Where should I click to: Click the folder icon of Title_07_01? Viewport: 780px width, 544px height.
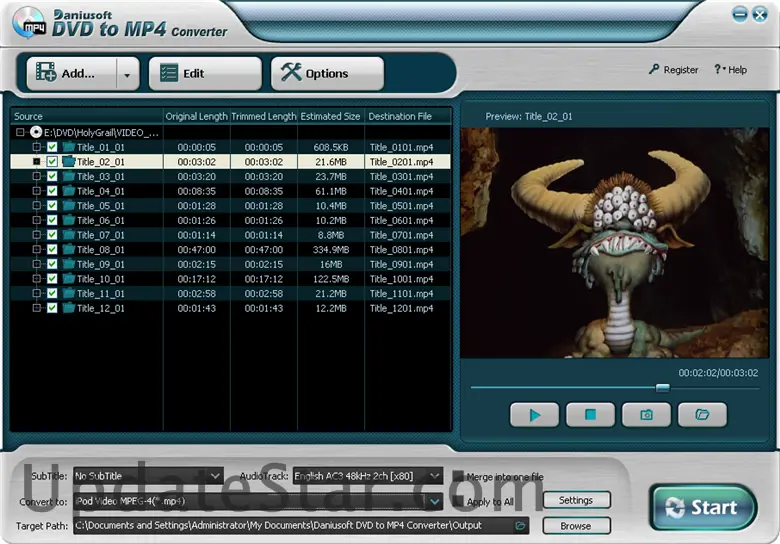tap(69, 235)
